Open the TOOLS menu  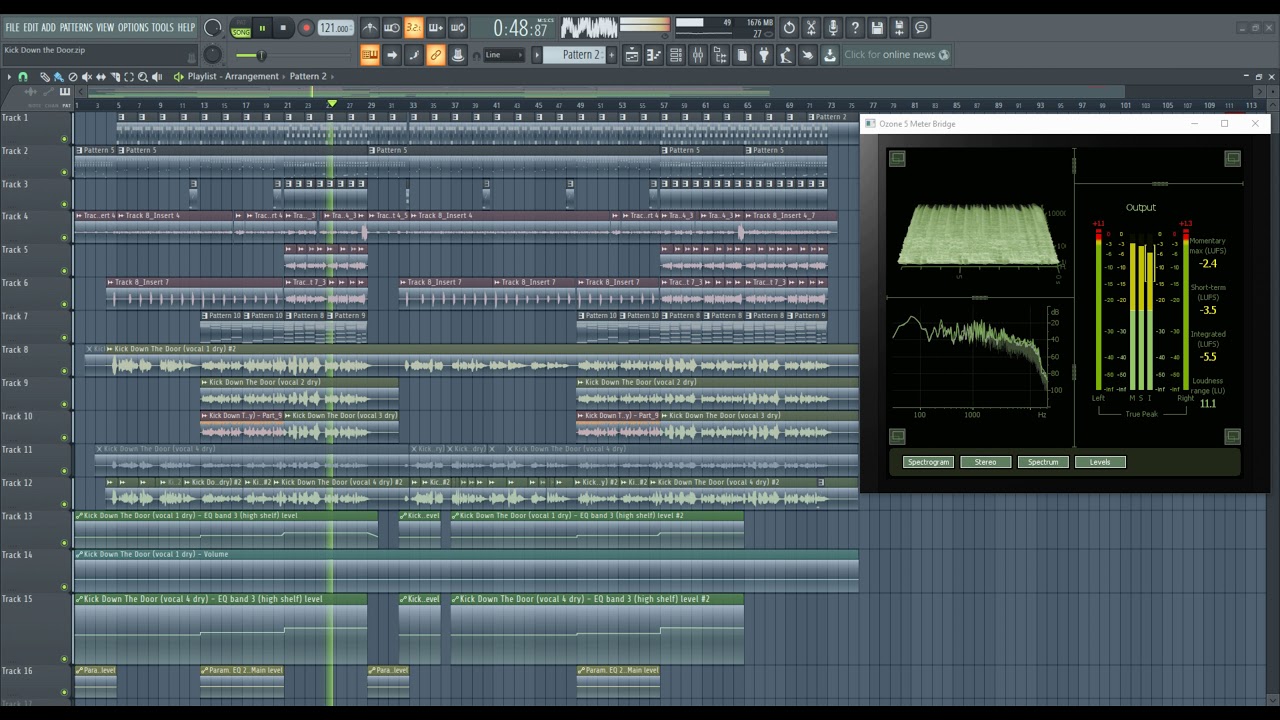[x=162, y=27]
